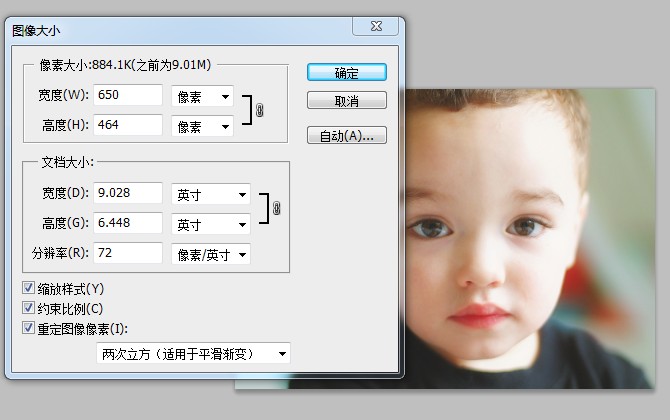Image resolution: width=670 pixels, height=420 pixels.
Task: Toggle the 缩放样式(Y) checkbox
Action: 28,288
